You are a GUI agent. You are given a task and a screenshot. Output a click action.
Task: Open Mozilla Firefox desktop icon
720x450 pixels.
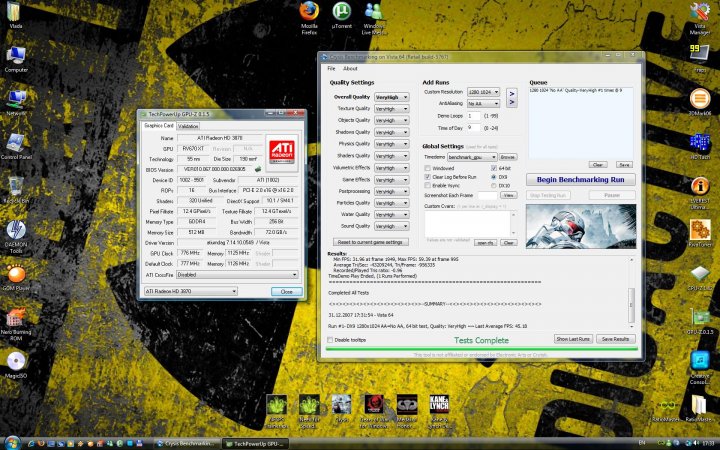click(x=309, y=17)
